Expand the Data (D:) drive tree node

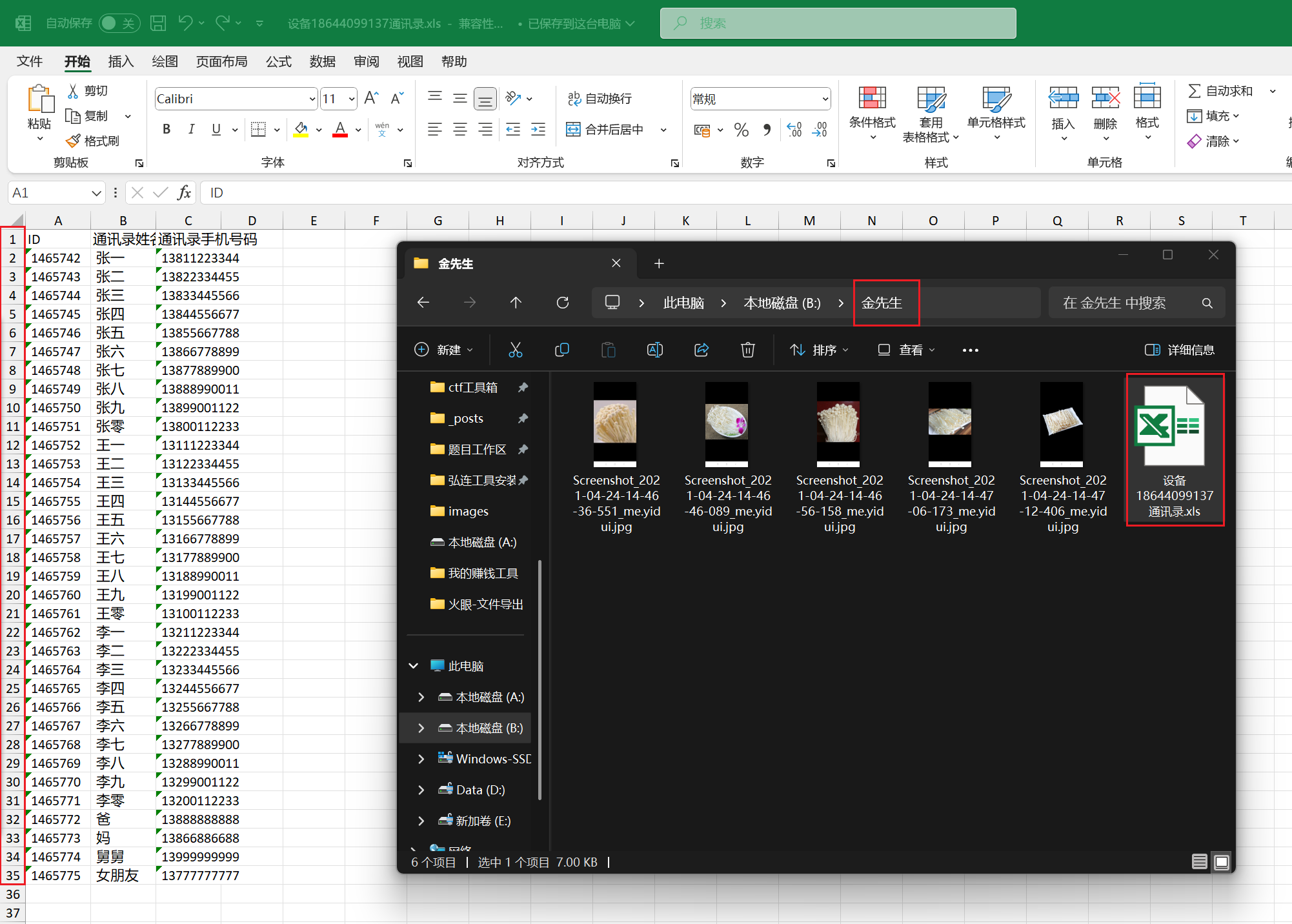tap(421, 790)
